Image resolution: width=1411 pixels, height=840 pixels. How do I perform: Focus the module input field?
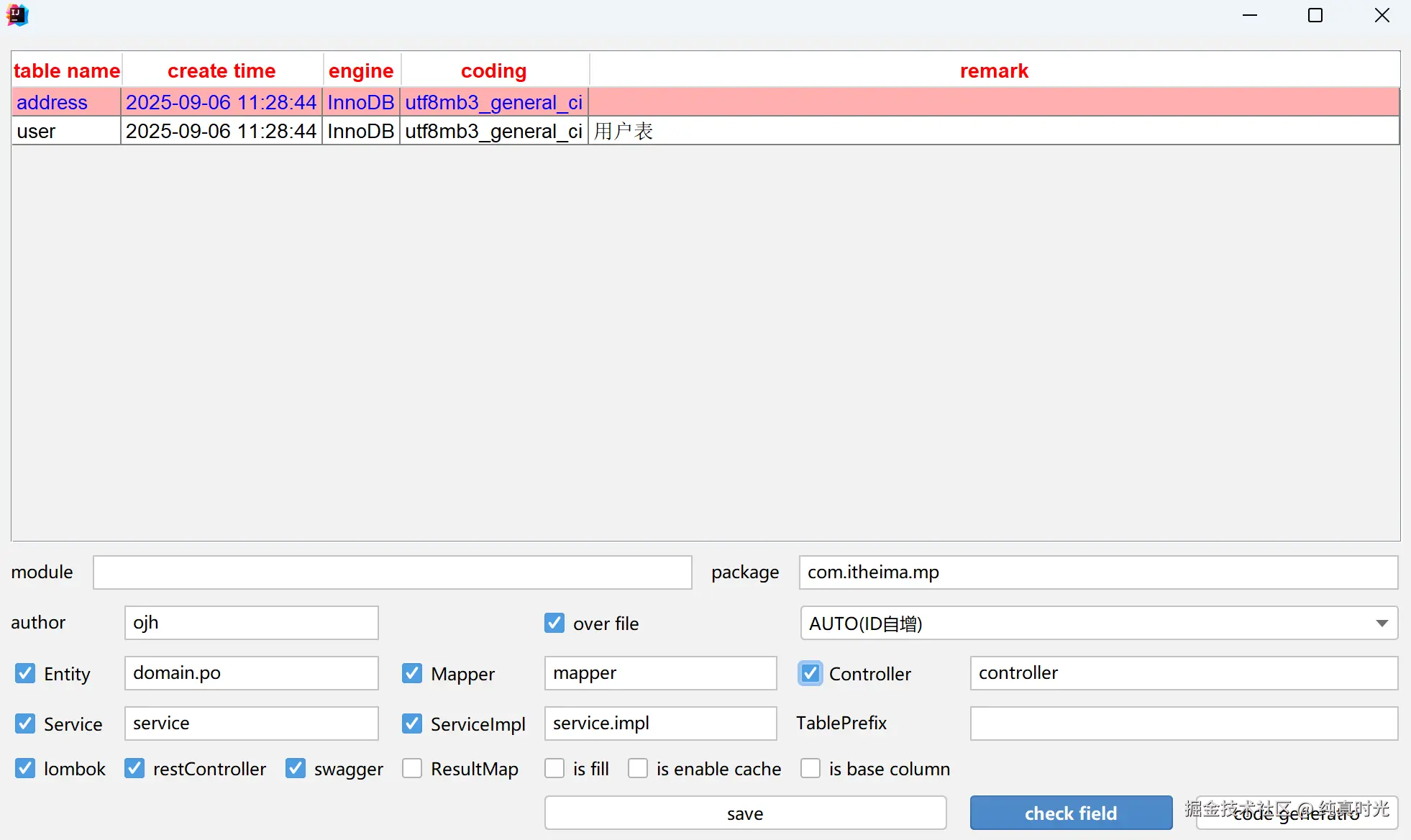coord(392,572)
